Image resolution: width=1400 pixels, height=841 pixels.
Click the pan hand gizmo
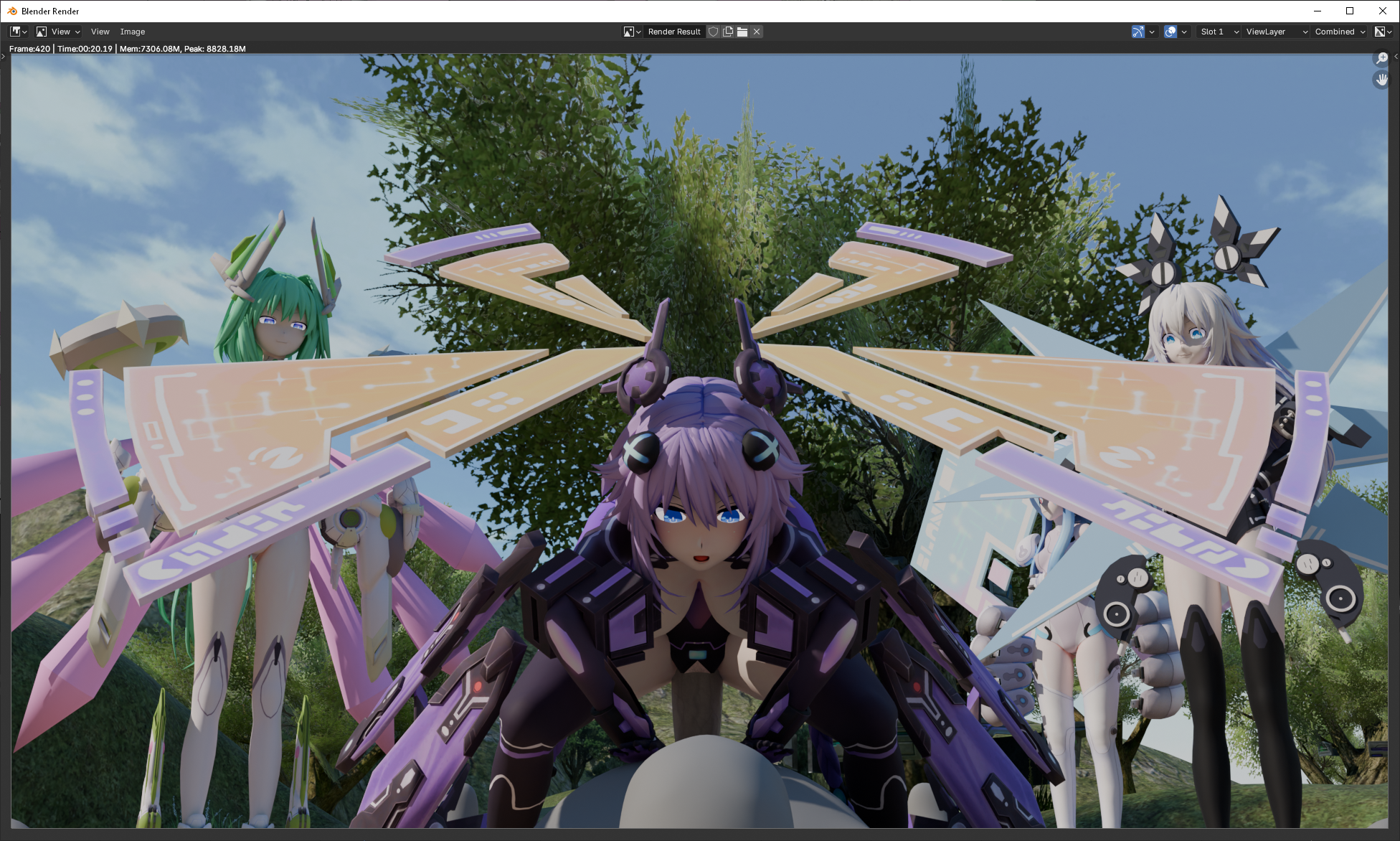[x=1381, y=80]
